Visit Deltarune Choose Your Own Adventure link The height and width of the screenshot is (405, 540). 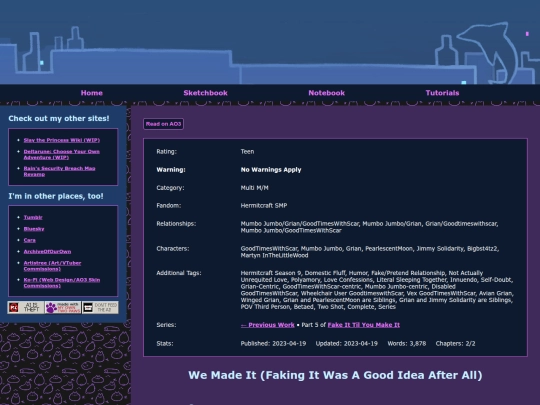[x=62, y=154]
